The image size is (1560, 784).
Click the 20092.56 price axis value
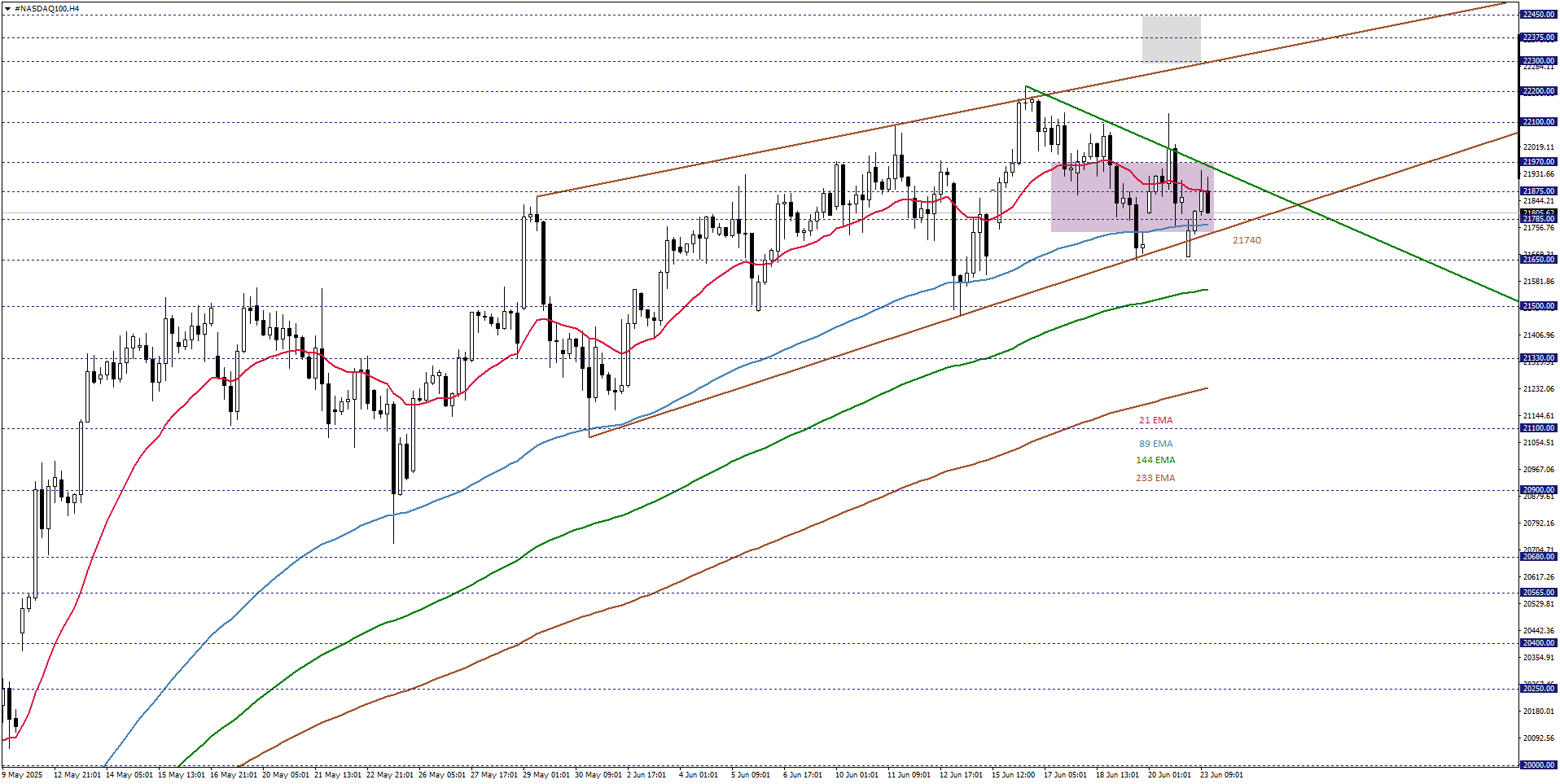(x=1538, y=738)
